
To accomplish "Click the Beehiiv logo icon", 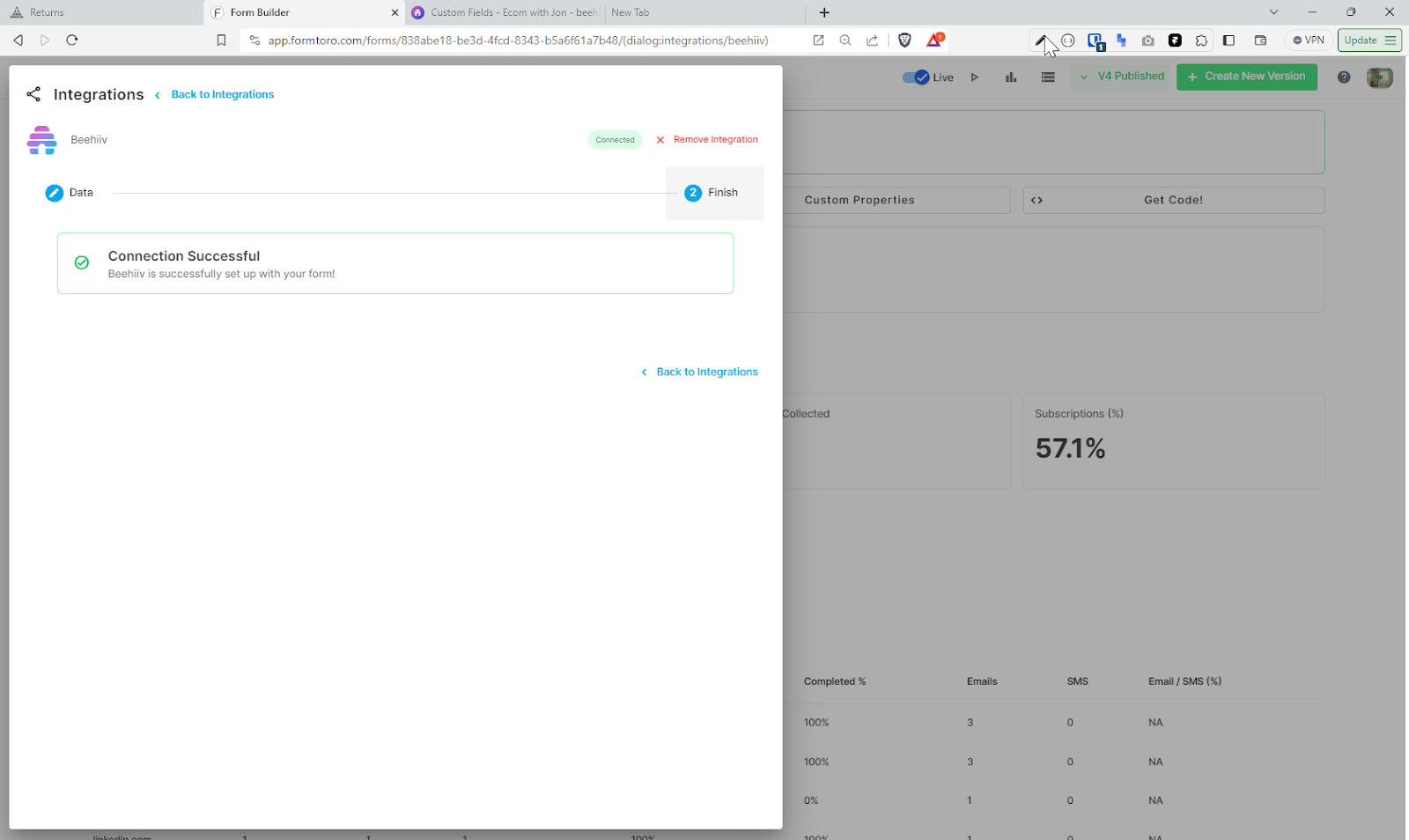I will point(41,140).
